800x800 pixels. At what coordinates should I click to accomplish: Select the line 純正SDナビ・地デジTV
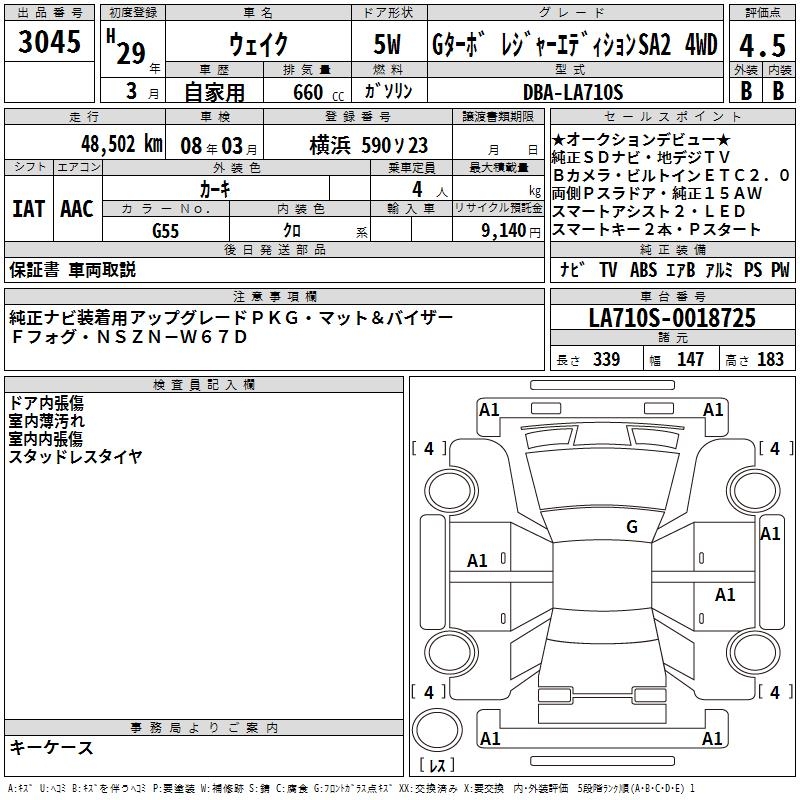[x=641, y=157]
